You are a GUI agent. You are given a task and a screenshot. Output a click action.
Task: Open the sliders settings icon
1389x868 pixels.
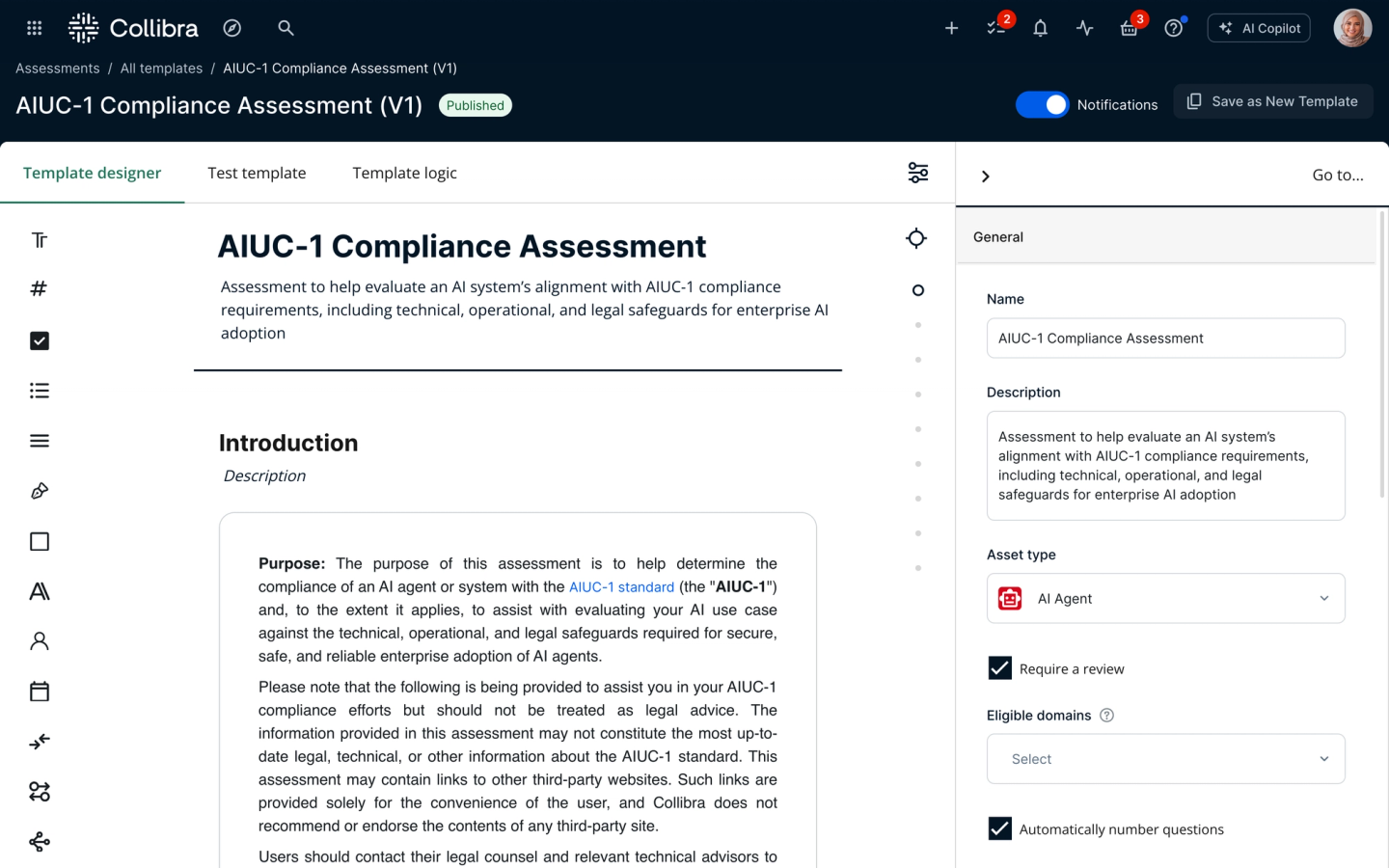[x=918, y=173]
